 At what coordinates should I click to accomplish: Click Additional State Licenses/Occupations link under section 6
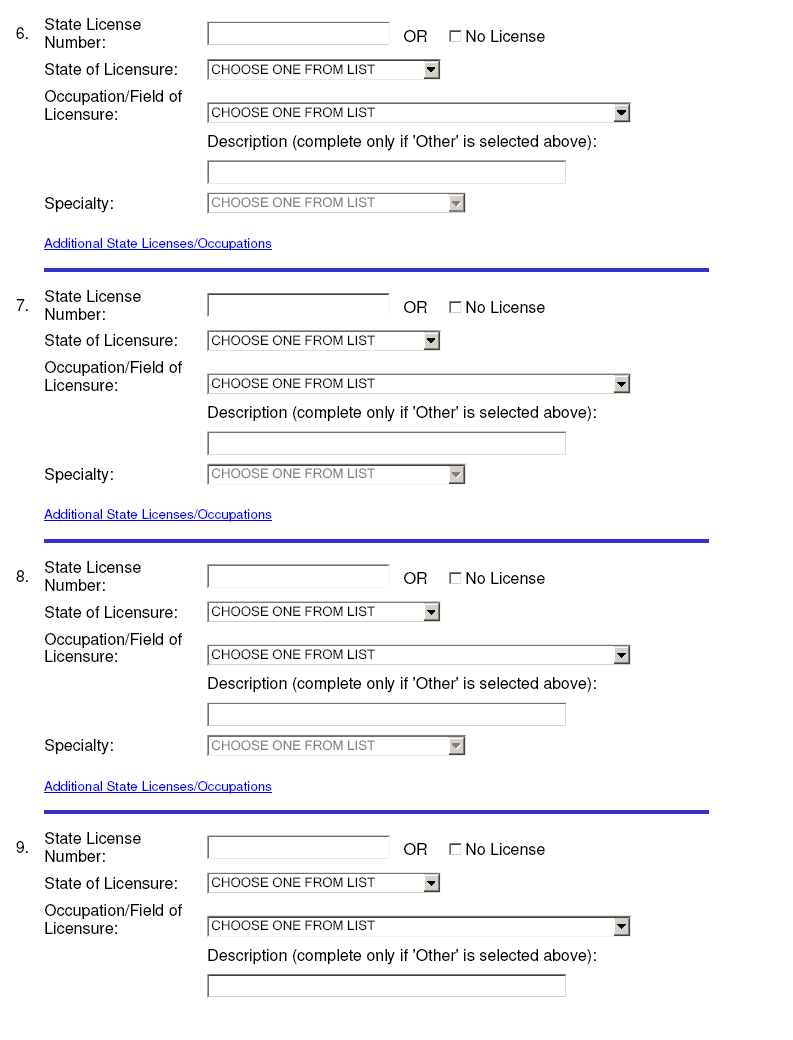158,244
